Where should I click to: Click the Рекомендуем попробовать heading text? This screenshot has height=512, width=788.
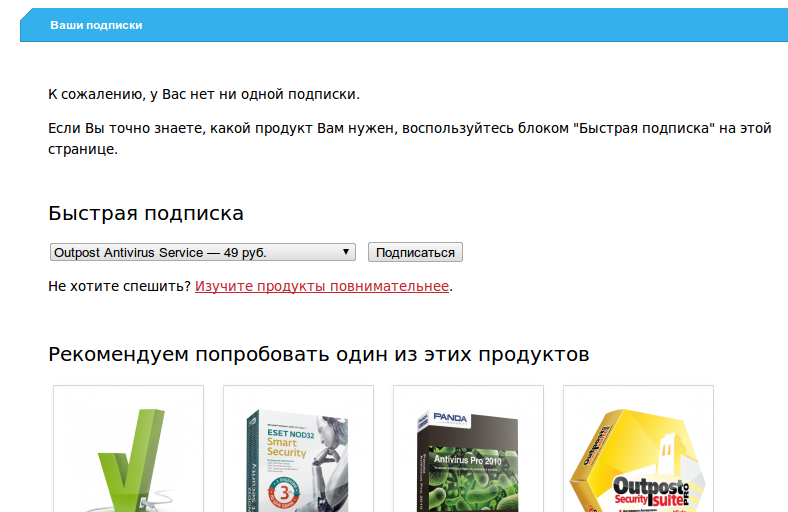tap(318, 355)
